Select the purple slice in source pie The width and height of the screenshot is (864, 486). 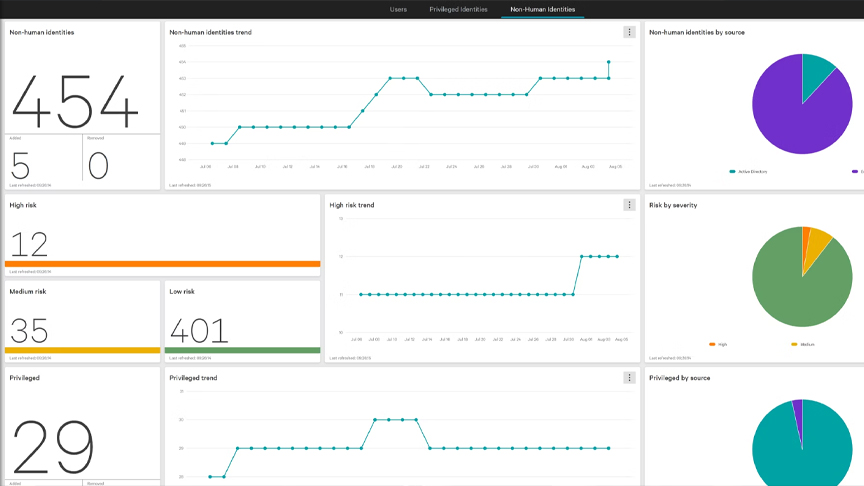click(x=793, y=118)
